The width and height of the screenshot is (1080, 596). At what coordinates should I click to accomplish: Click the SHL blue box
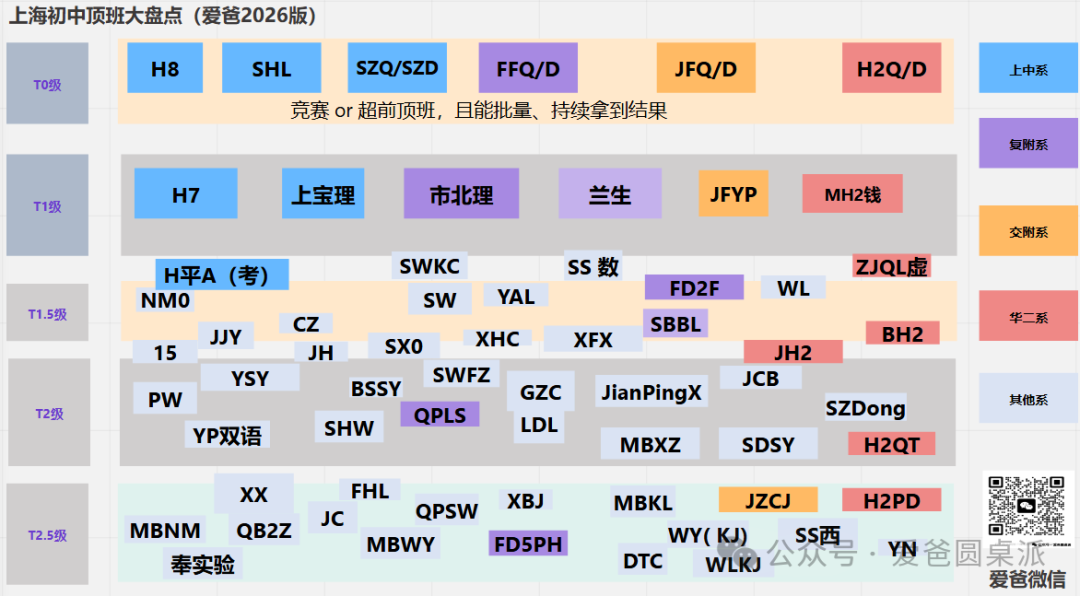pyautogui.click(x=271, y=68)
